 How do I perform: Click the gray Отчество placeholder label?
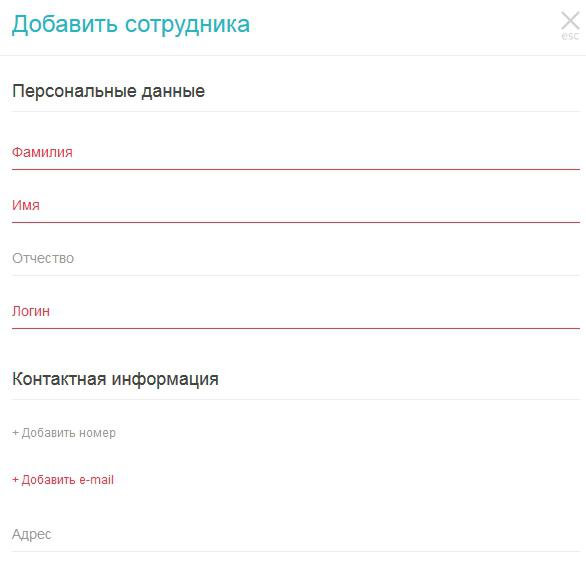click(x=43, y=259)
